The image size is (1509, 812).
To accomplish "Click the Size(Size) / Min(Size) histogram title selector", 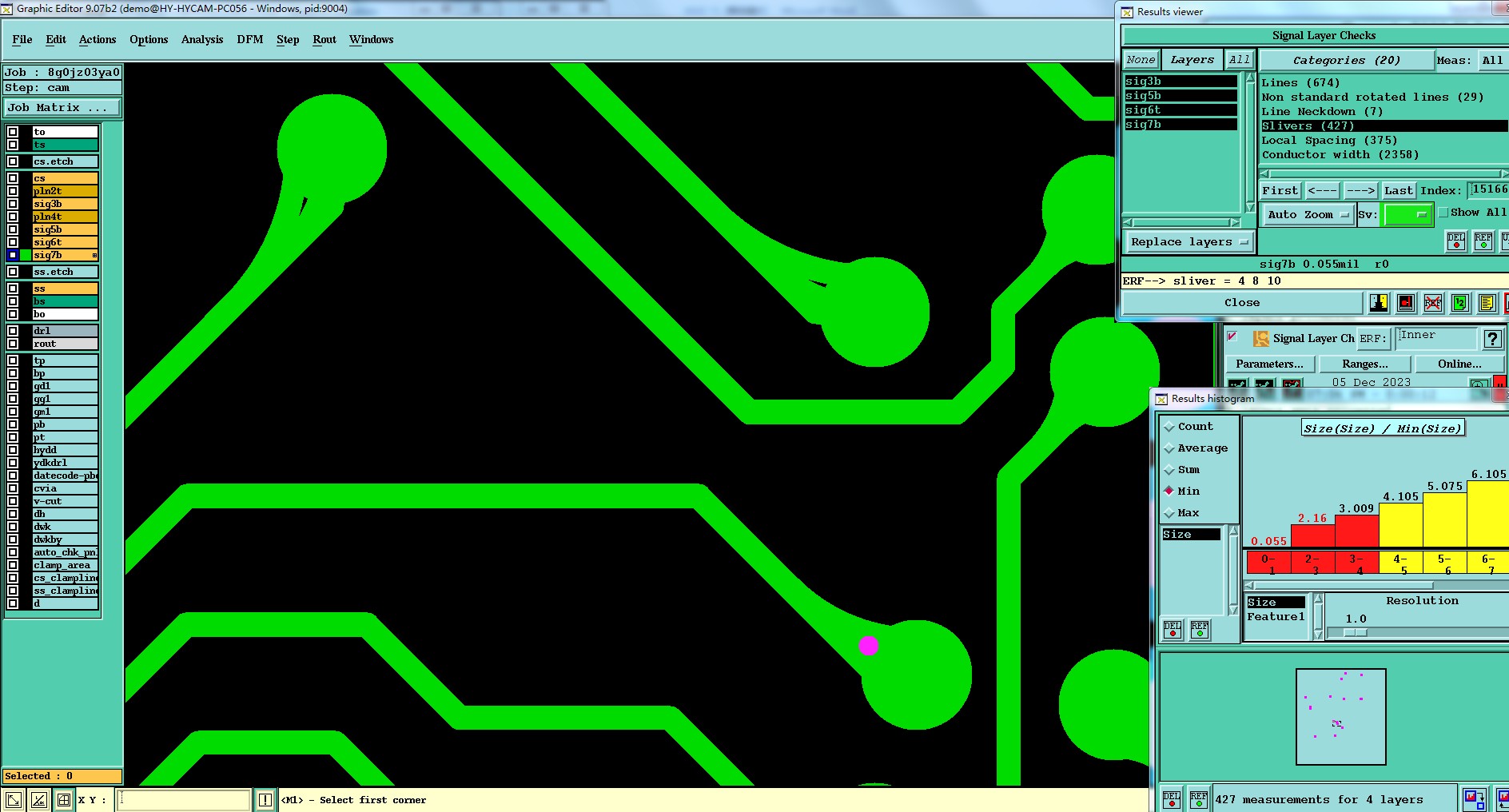I will coord(1383,428).
